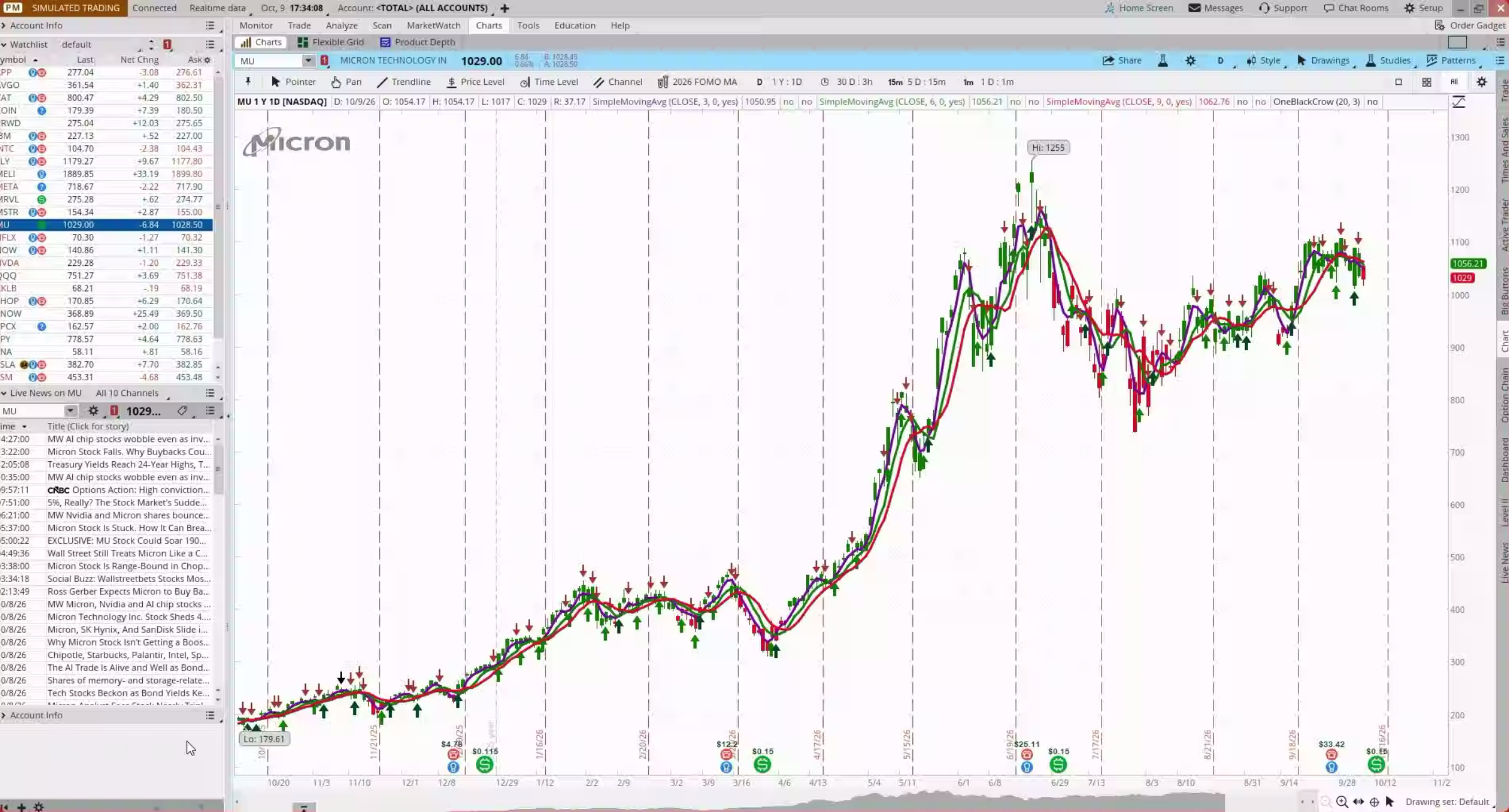This screenshot has height=812, width=1509.
Task: Open drawing toolbar settings gear
Action: [1482, 82]
